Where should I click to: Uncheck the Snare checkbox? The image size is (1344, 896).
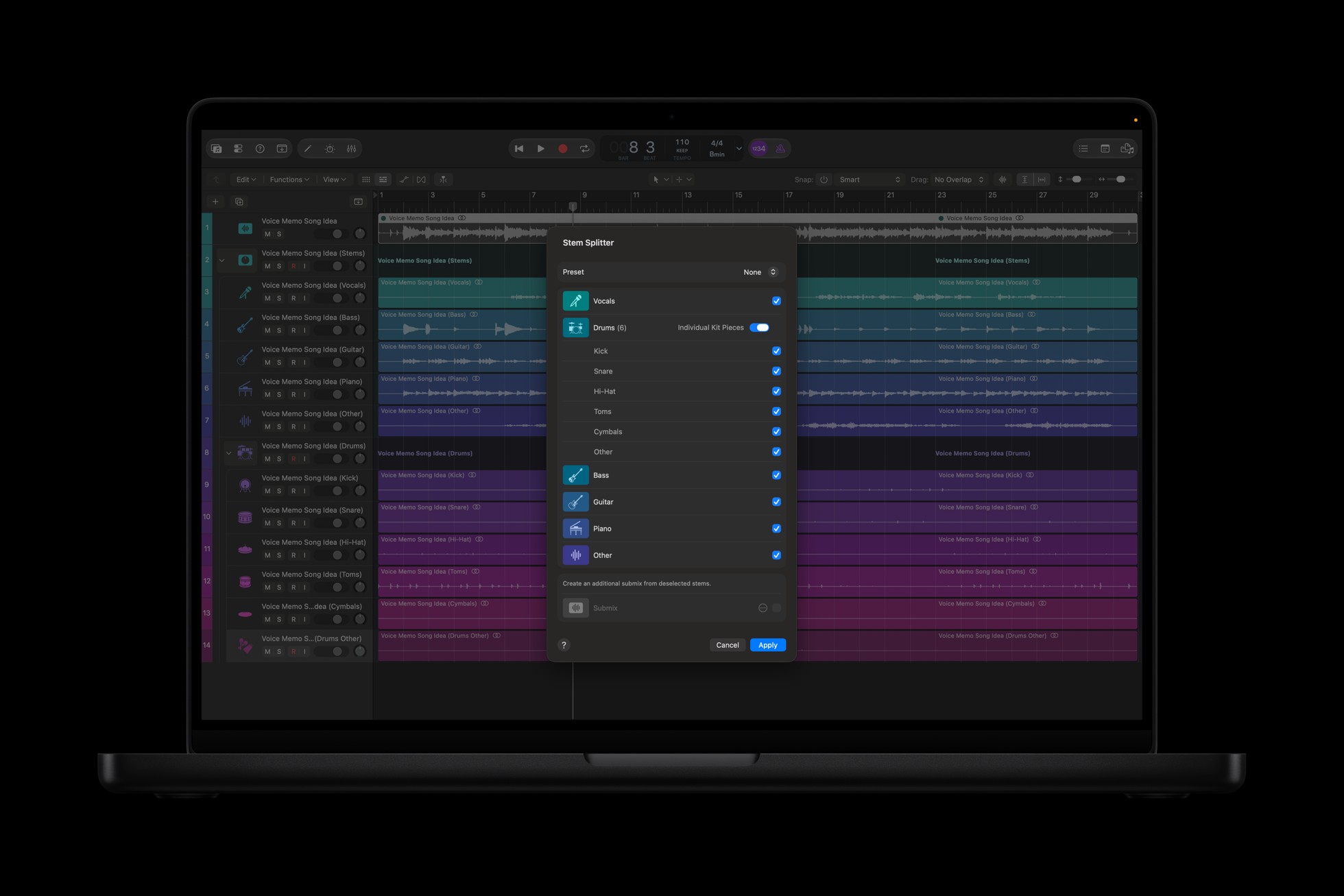776,371
